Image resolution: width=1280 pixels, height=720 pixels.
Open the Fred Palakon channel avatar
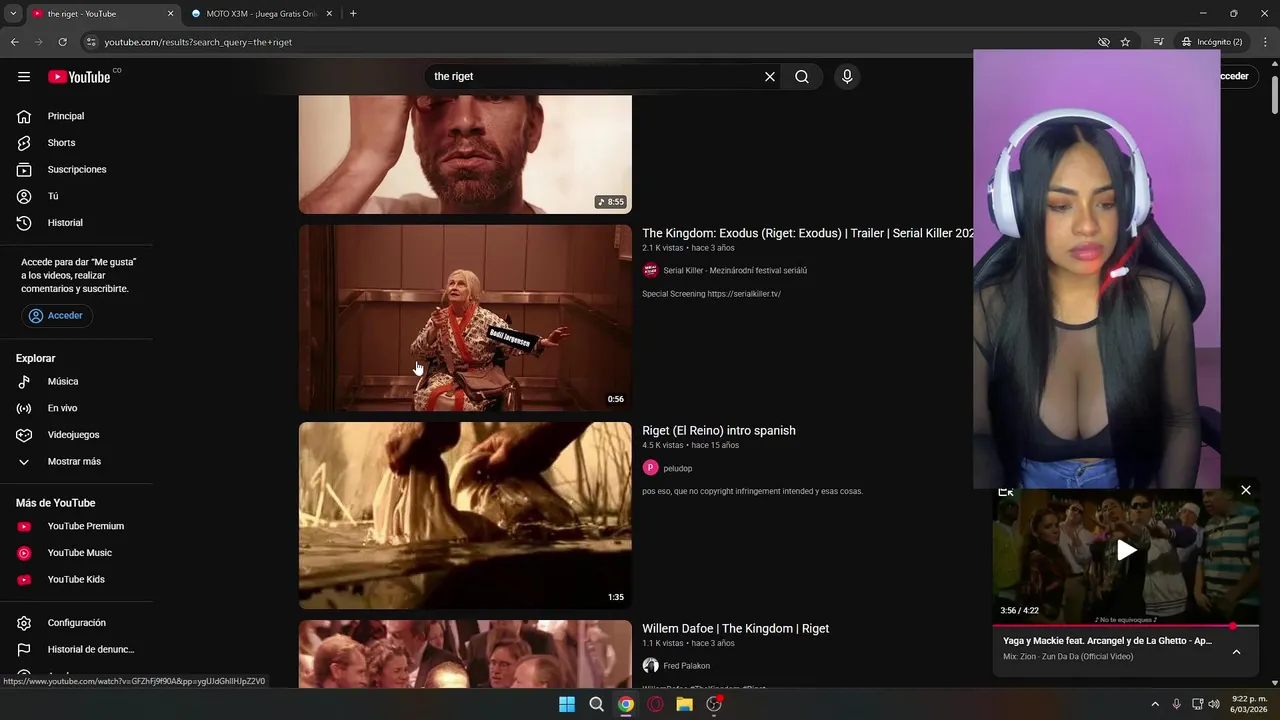pyautogui.click(x=650, y=666)
